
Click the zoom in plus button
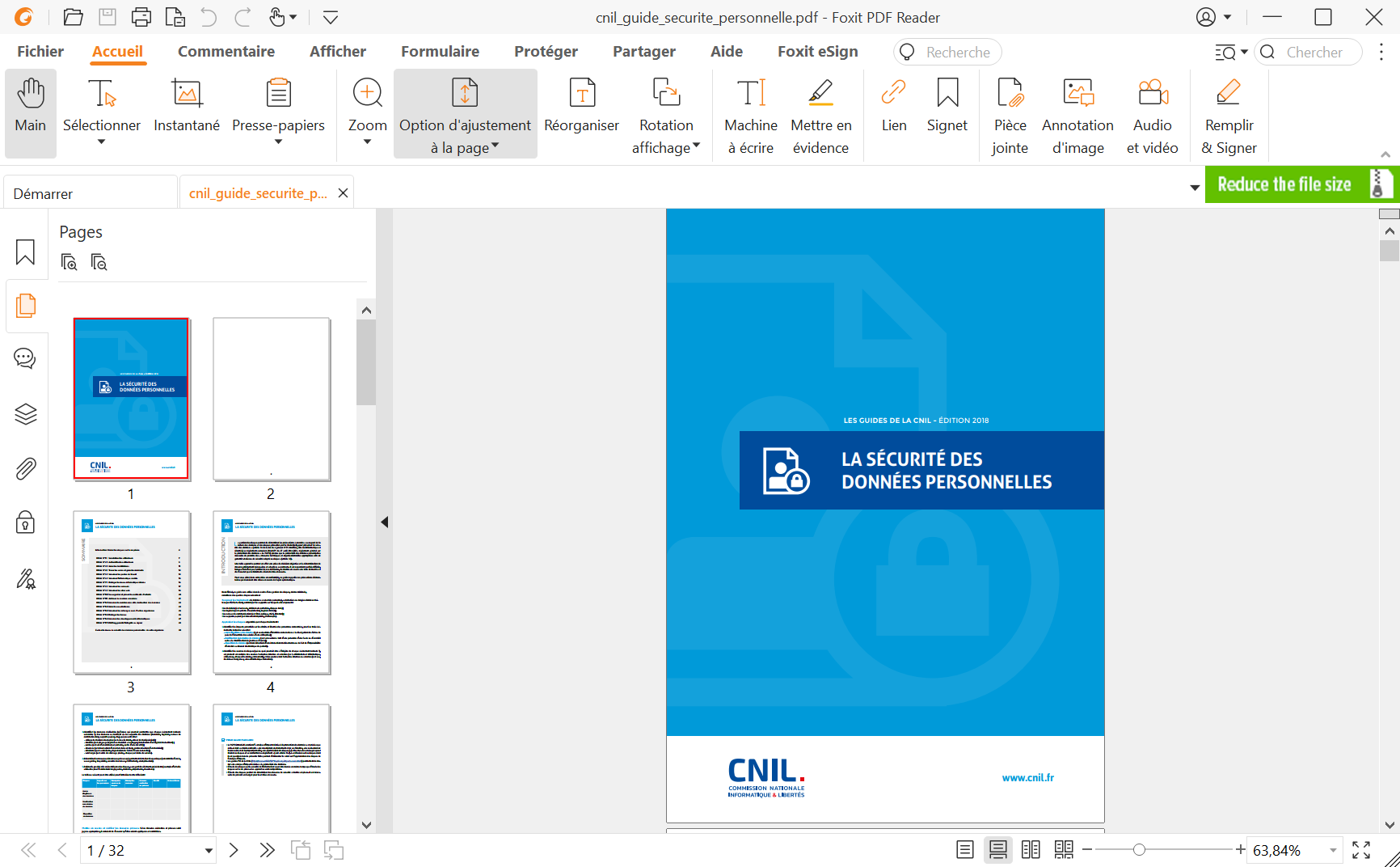(1240, 850)
